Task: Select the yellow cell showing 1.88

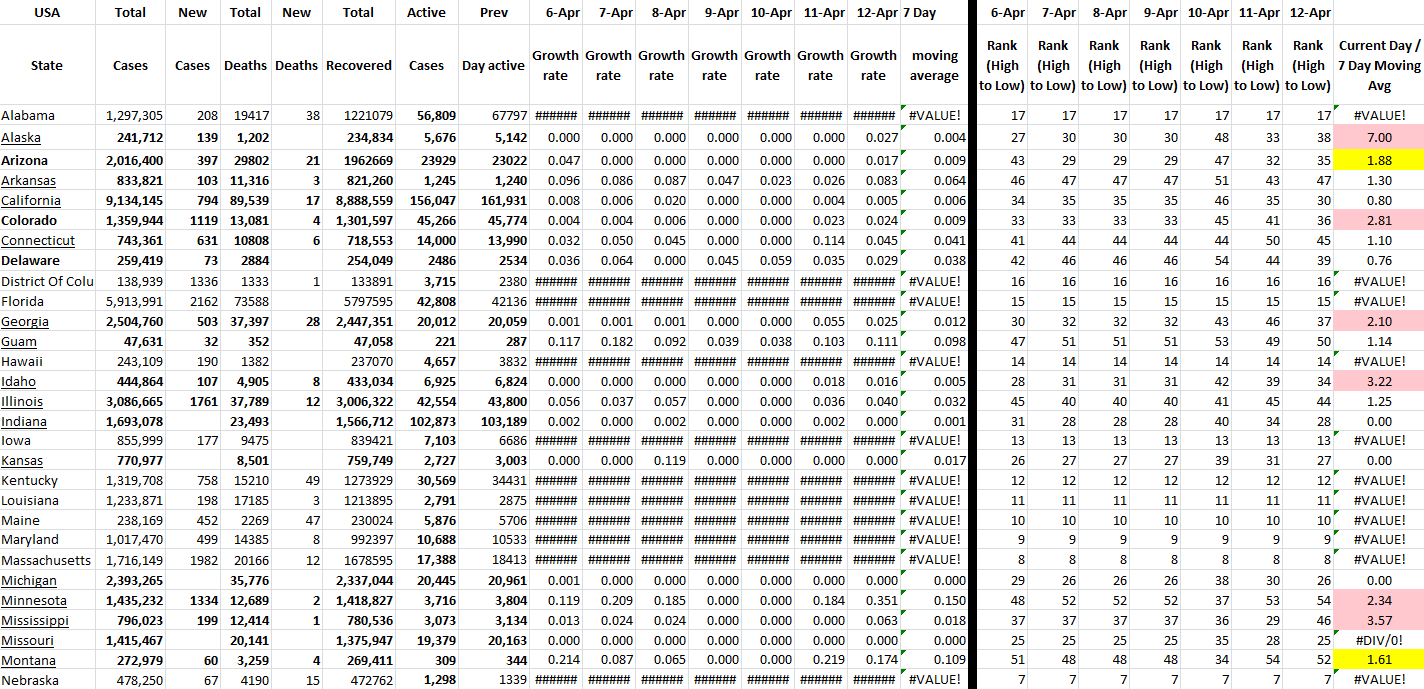Action: click(1379, 160)
